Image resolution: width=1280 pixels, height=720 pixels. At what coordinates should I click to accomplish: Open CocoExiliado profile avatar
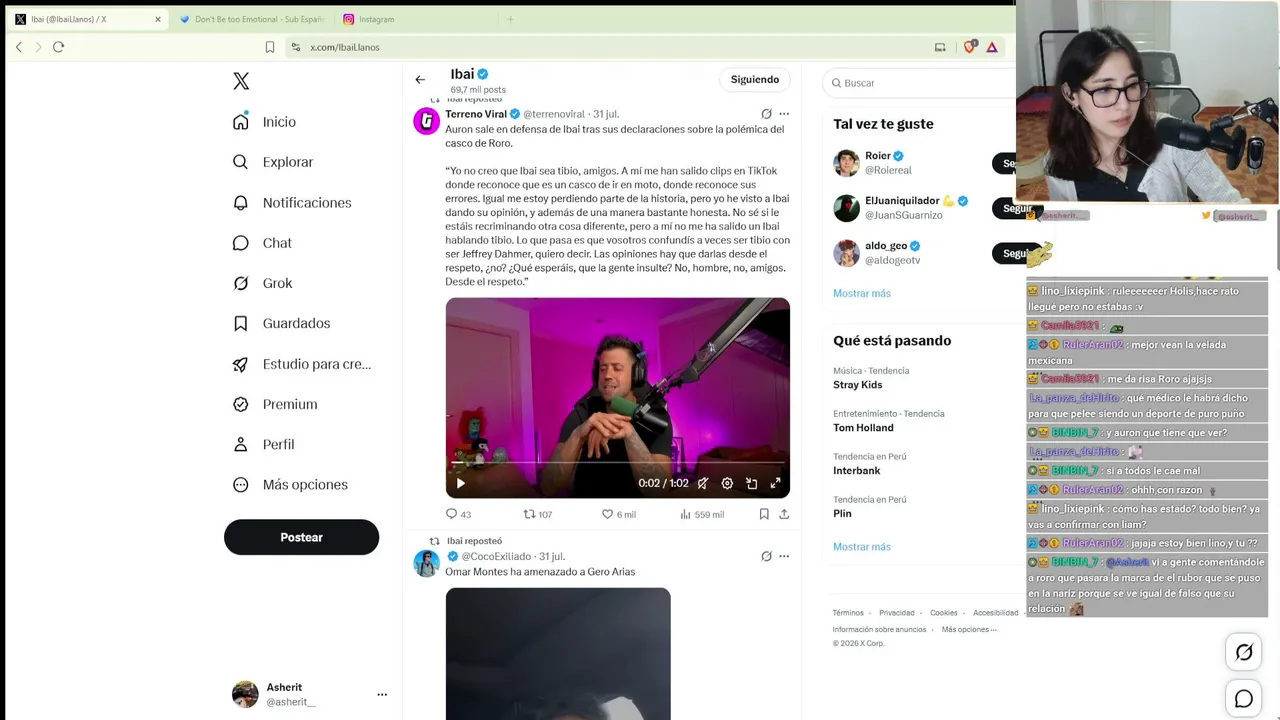(x=427, y=563)
